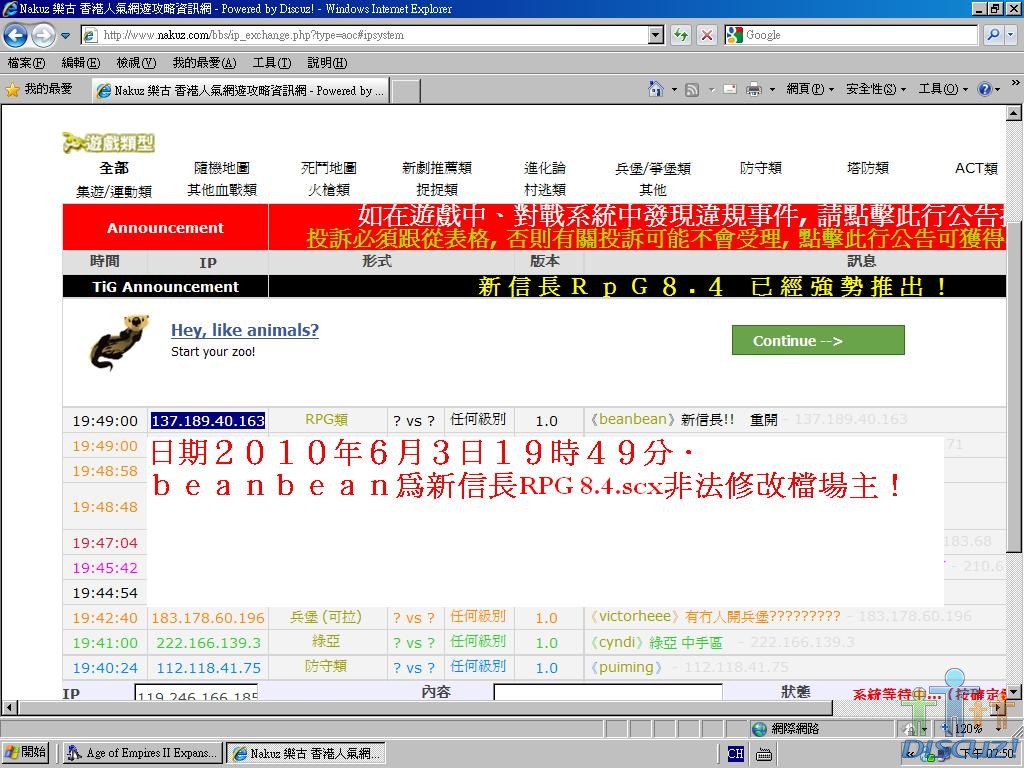The width and height of the screenshot is (1024, 768).
Task: Open the 工具 menu in menu bar
Action: click(271, 63)
